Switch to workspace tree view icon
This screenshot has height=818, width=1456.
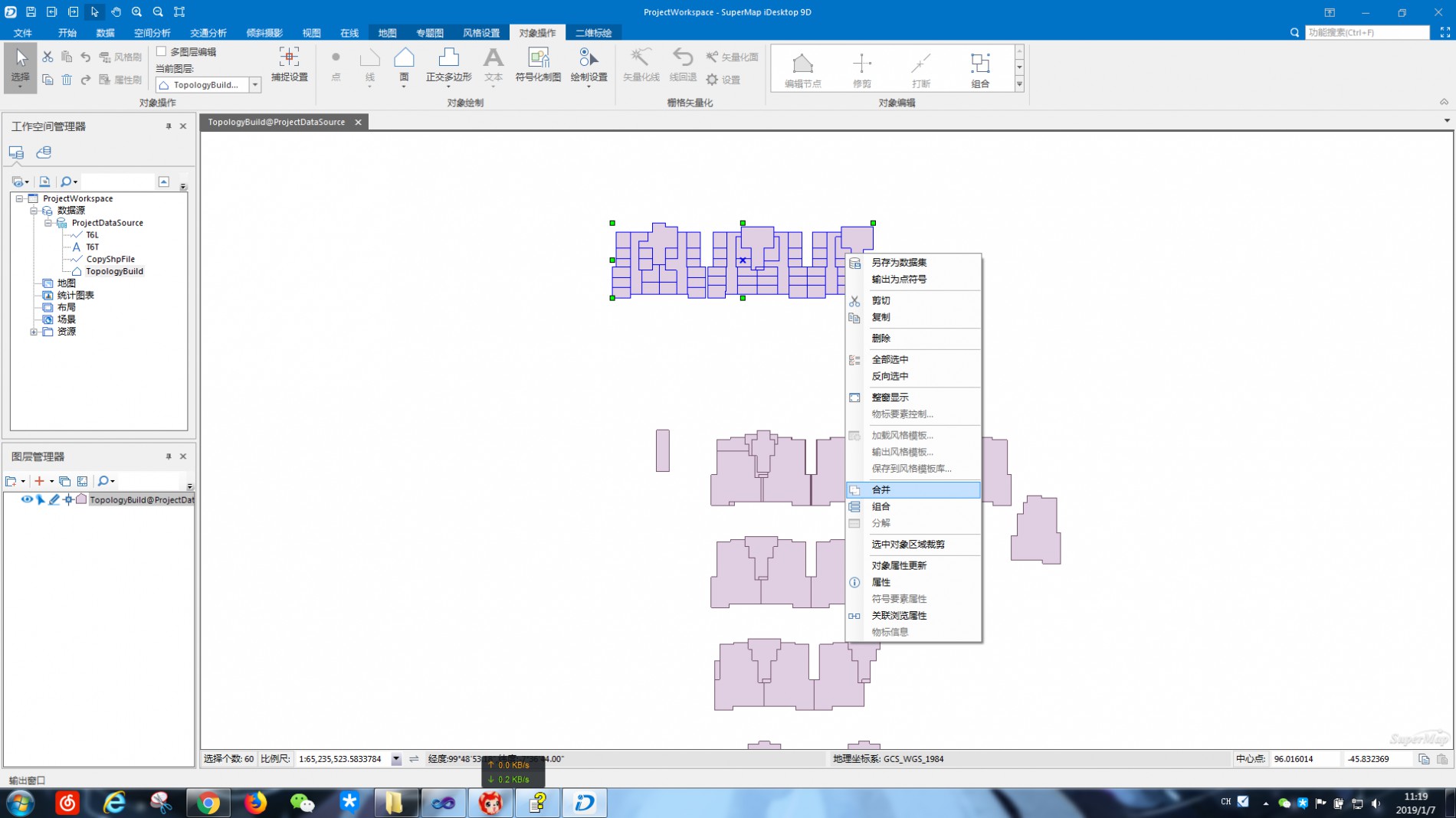pos(16,152)
